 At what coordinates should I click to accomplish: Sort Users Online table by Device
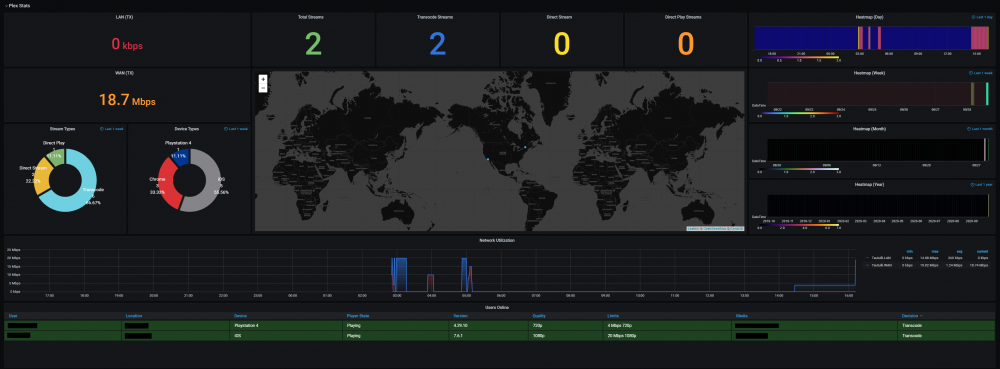click(x=240, y=315)
